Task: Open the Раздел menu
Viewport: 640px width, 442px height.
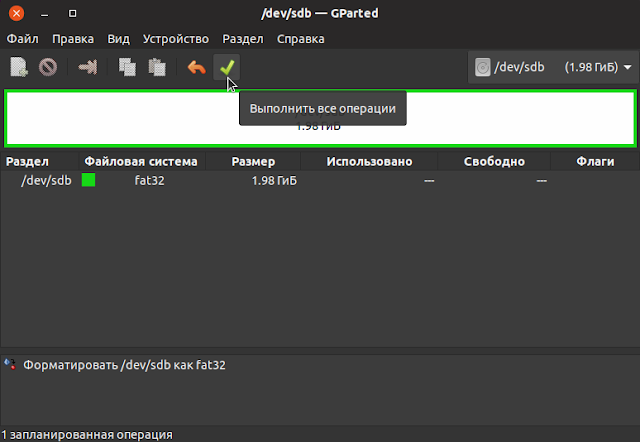Action: pyautogui.click(x=243, y=39)
